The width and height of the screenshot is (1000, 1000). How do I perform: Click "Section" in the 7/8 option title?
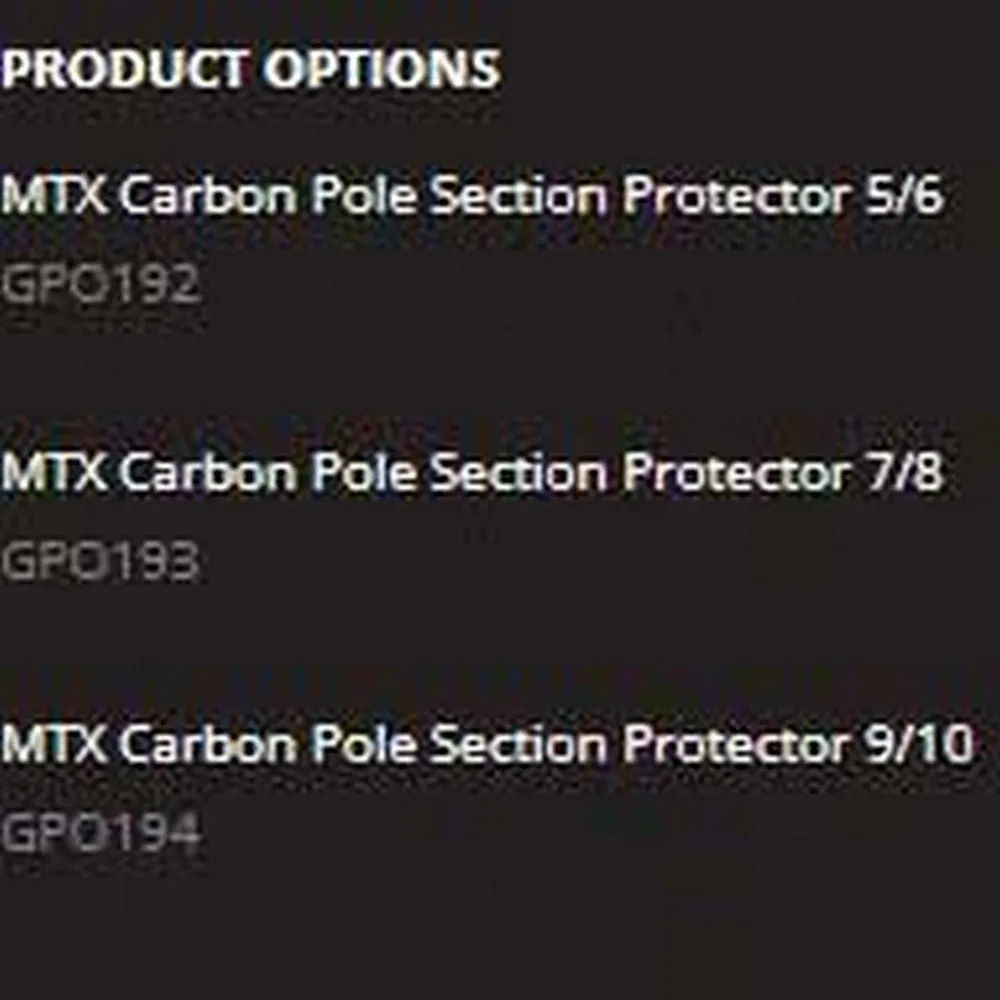518,473
